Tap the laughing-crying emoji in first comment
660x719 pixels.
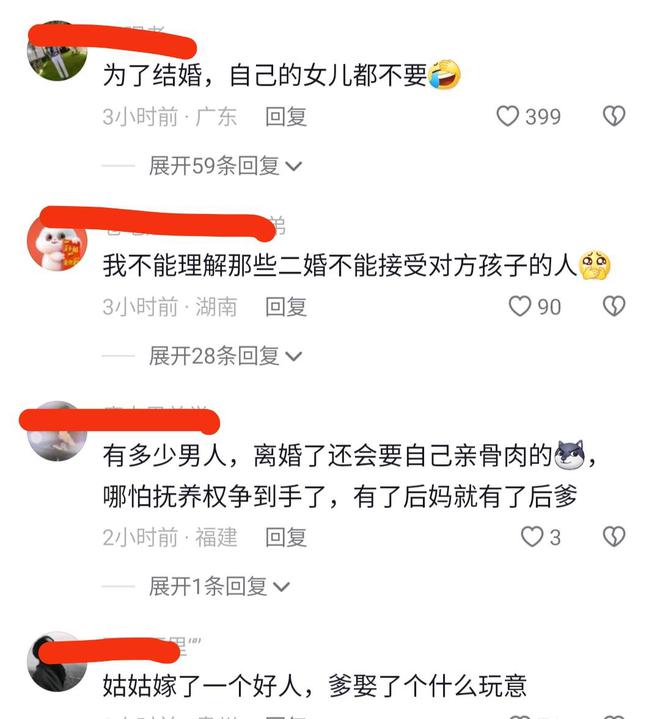tap(444, 75)
